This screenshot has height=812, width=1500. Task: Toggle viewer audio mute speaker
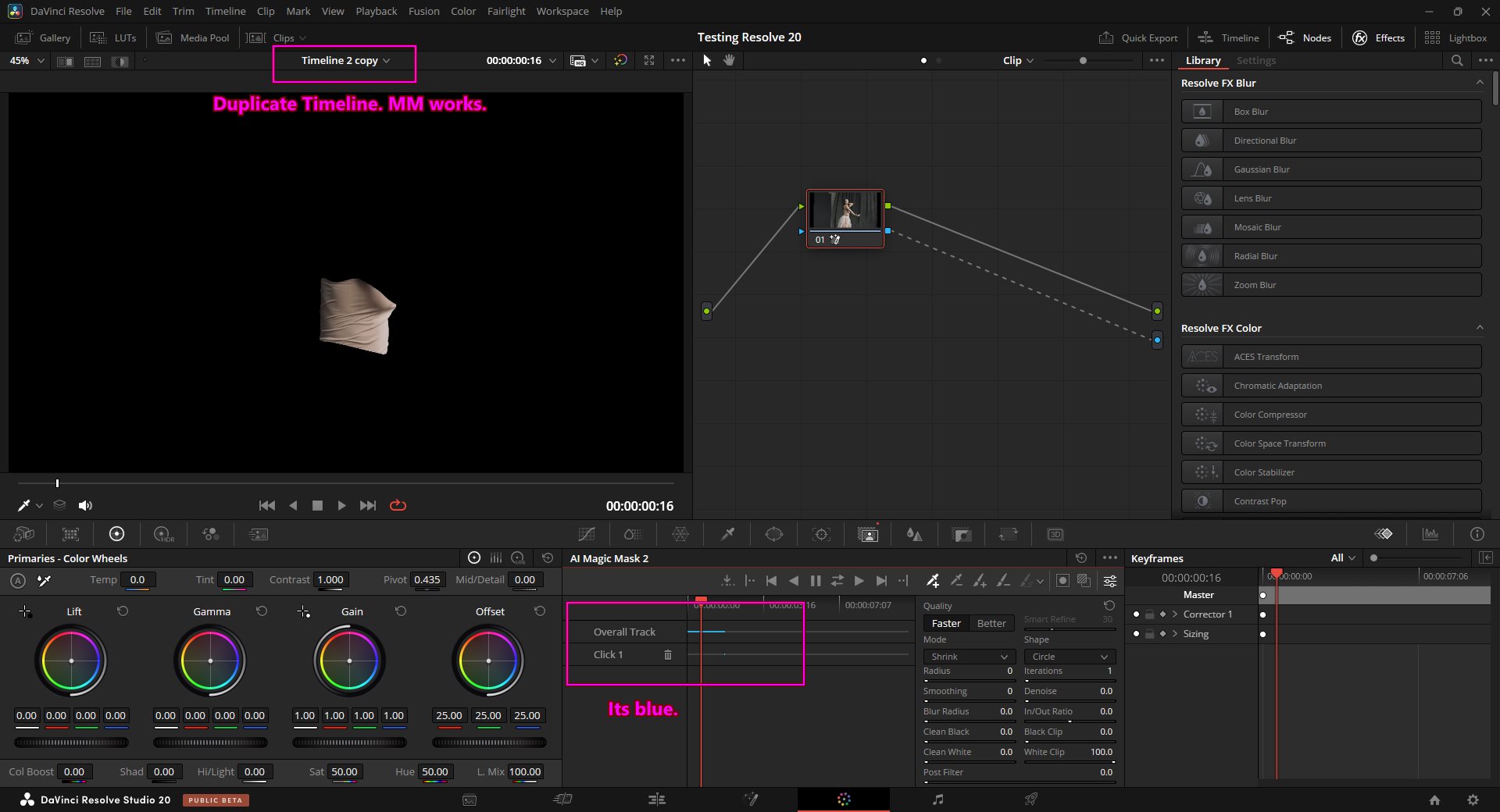pyautogui.click(x=86, y=505)
